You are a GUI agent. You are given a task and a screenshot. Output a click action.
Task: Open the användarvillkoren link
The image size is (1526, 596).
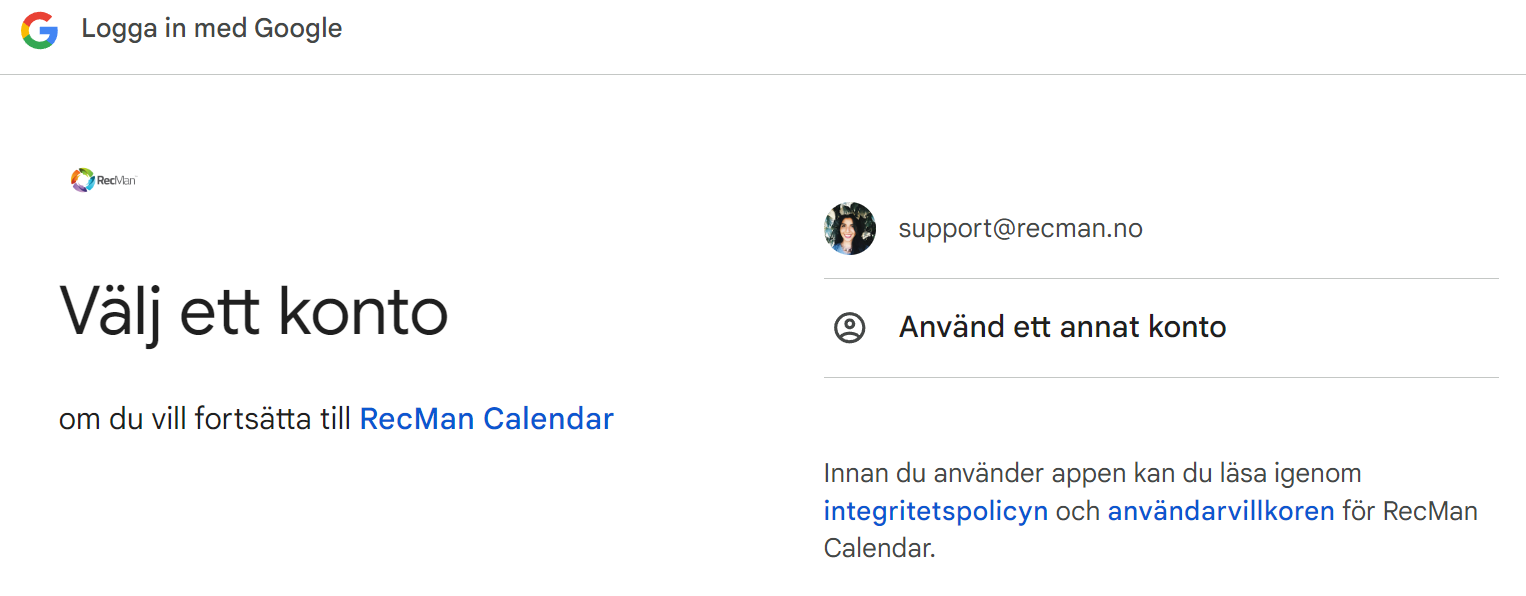tap(1220, 512)
